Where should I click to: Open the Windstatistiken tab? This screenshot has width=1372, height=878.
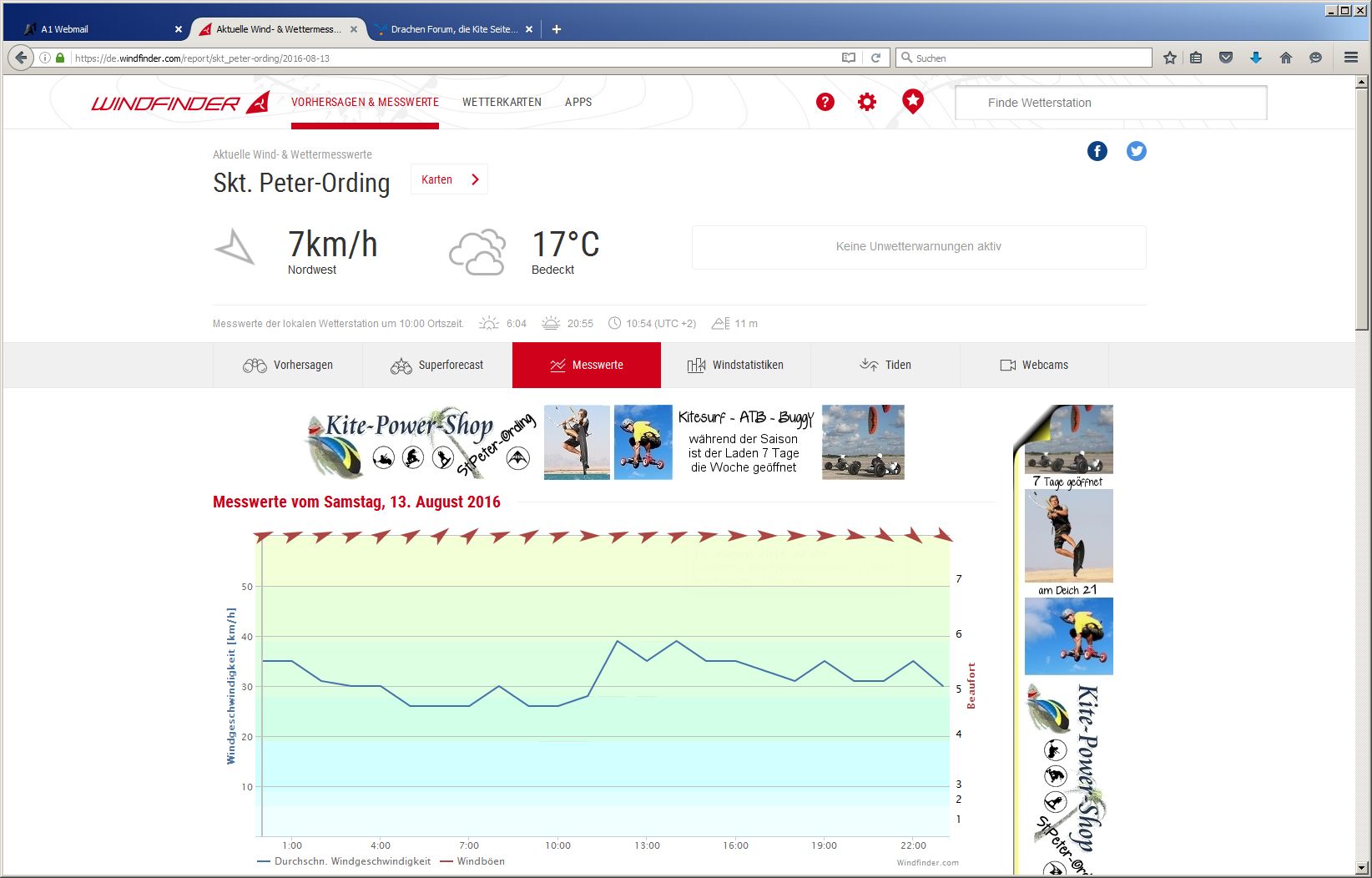(x=735, y=365)
